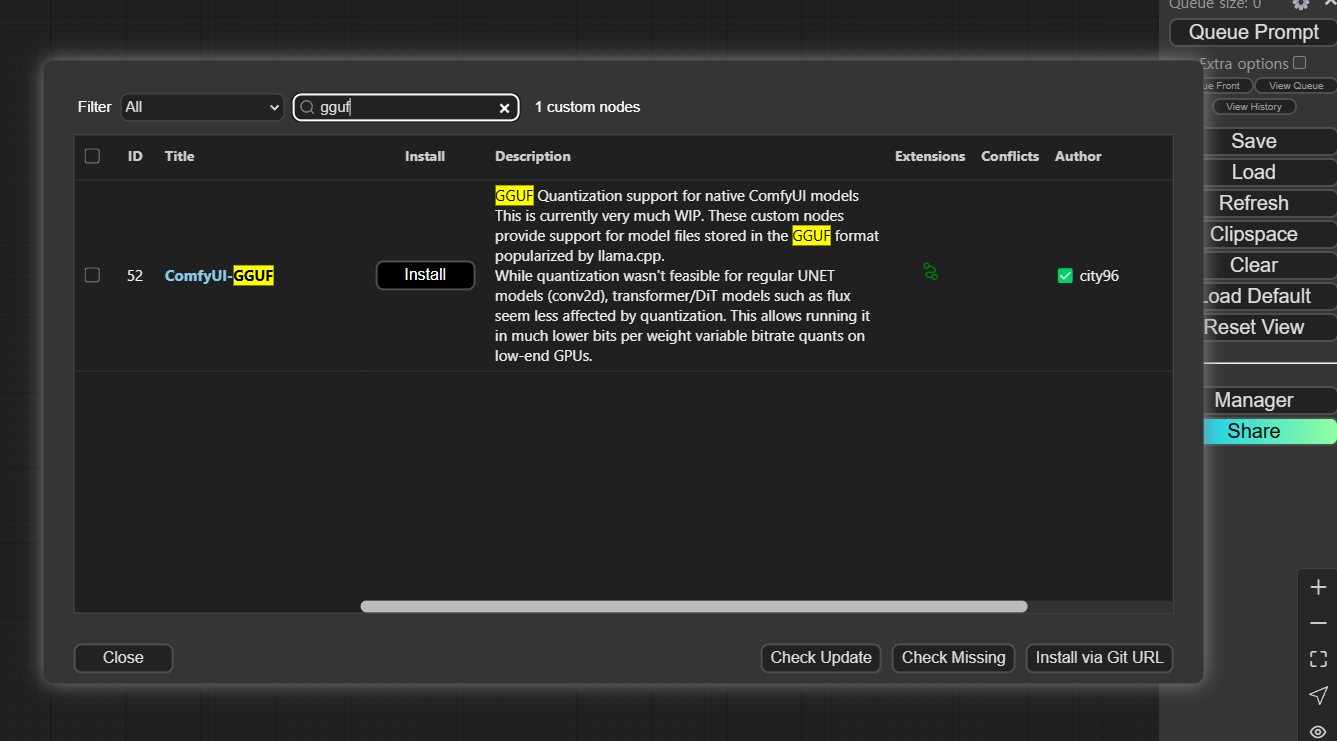Click the Extensions column header
The height and width of the screenshot is (741, 1337).
tap(930, 156)
